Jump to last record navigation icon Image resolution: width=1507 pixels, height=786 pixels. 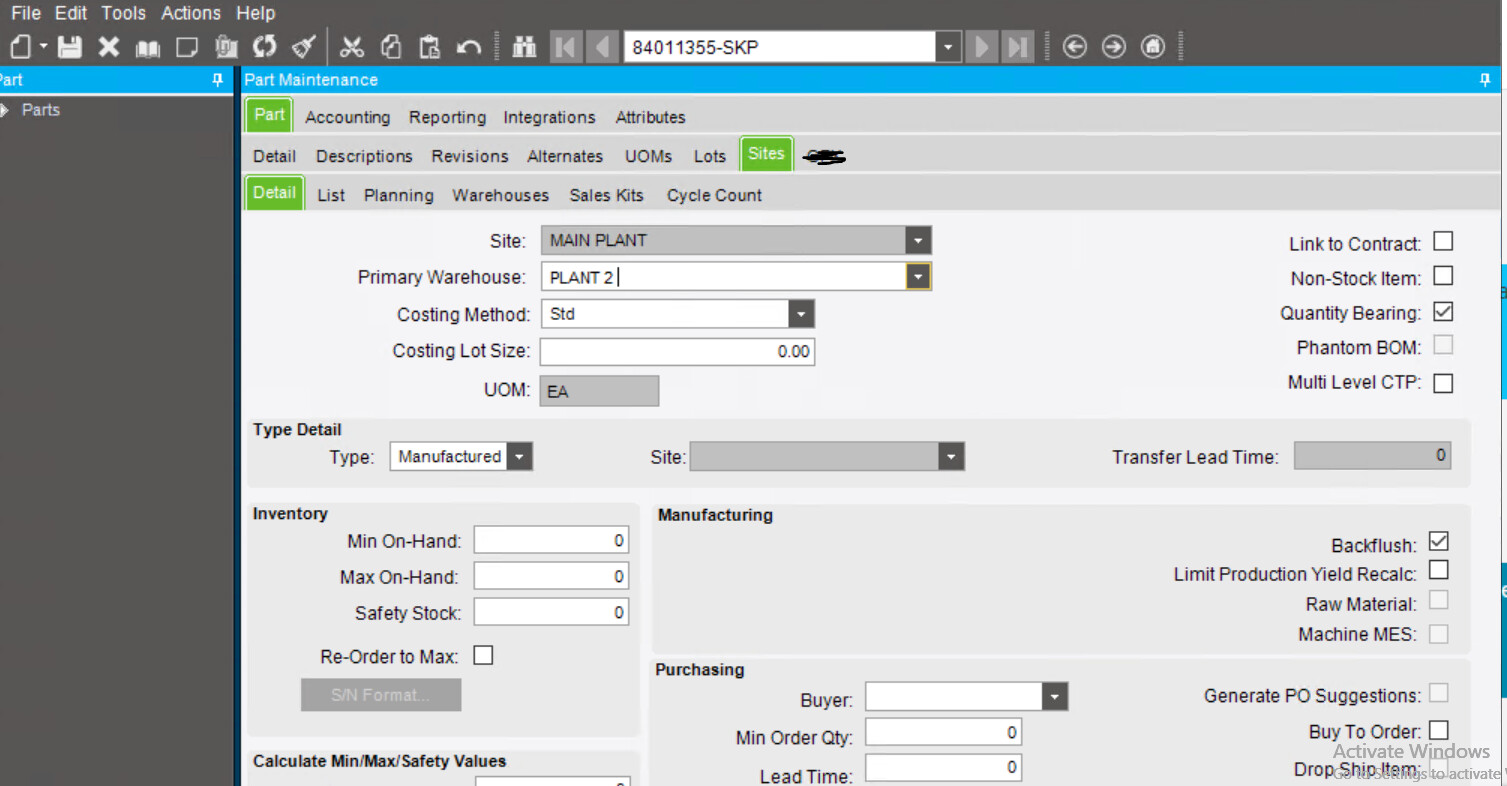pos(1018,47)
